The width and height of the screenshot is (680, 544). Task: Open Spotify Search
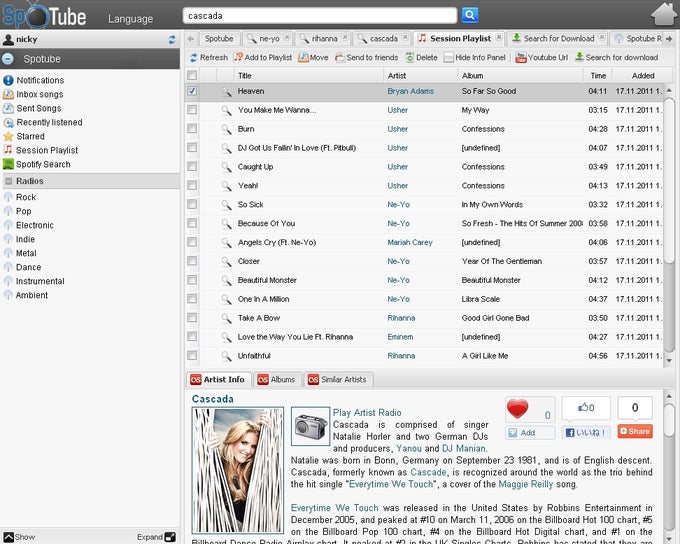pyautogui.click(x=36, y=164)
